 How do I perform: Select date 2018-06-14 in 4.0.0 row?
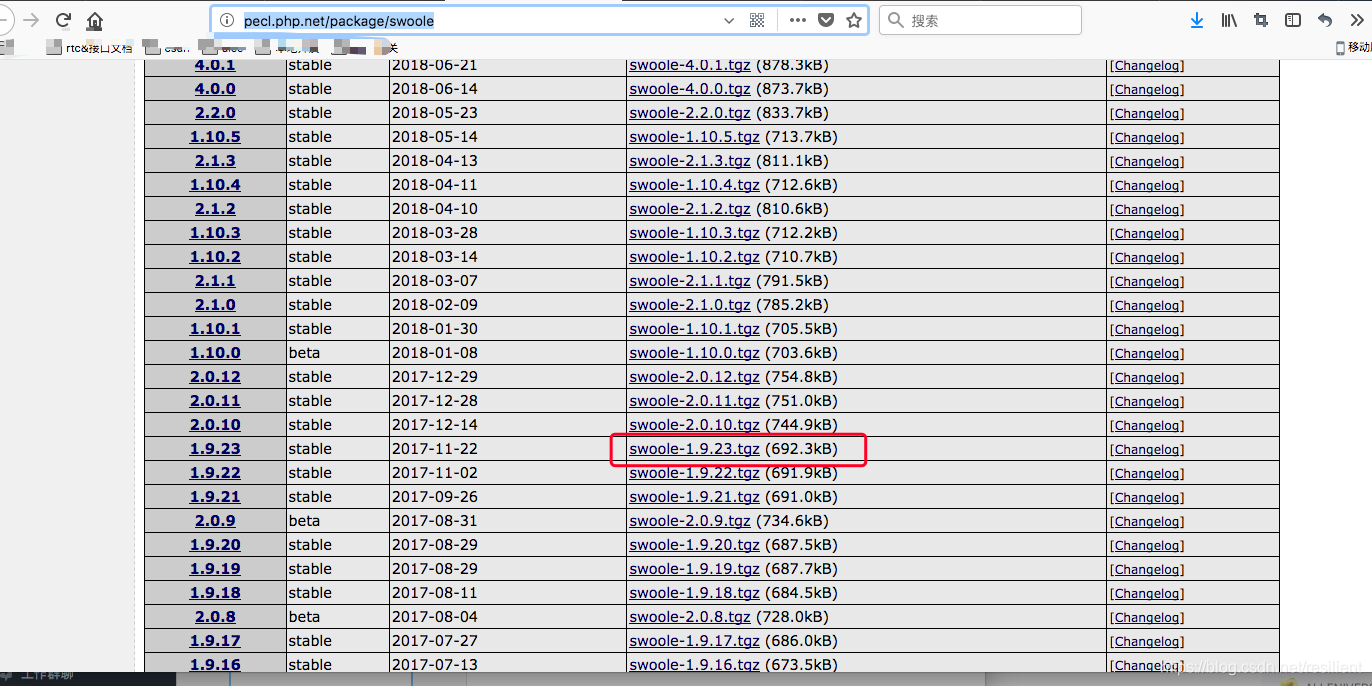[x=435, y=89]
